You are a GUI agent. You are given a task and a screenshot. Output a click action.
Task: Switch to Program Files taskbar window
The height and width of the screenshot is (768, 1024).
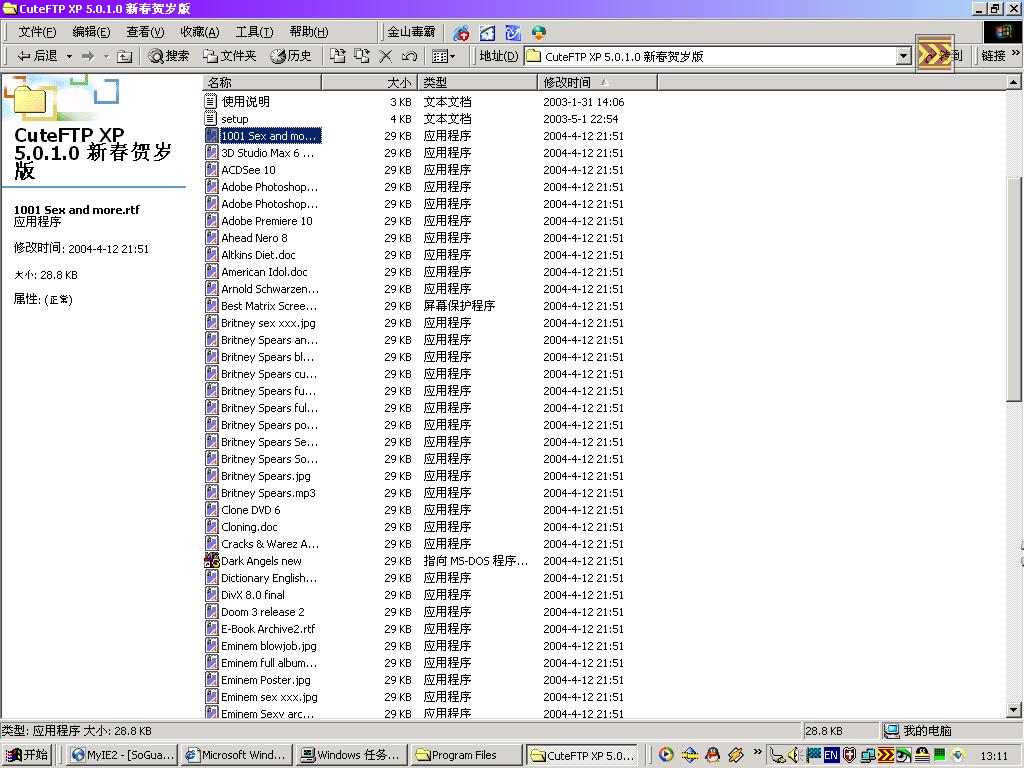tap(466, 755)
